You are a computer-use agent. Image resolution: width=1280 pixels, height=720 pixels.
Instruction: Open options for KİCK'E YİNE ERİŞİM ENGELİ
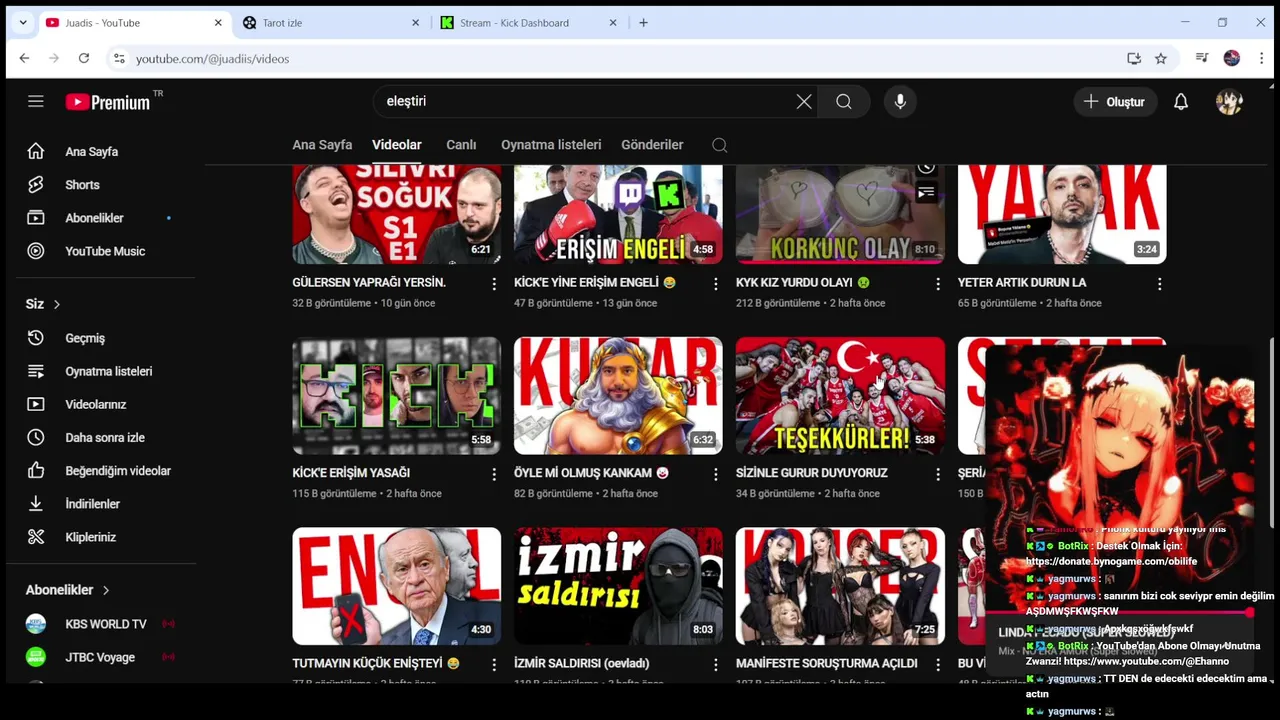point(716,284)
